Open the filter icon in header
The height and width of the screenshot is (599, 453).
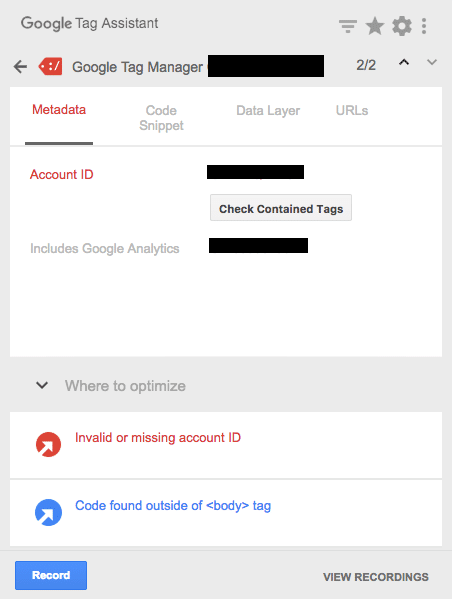point(348,26)
